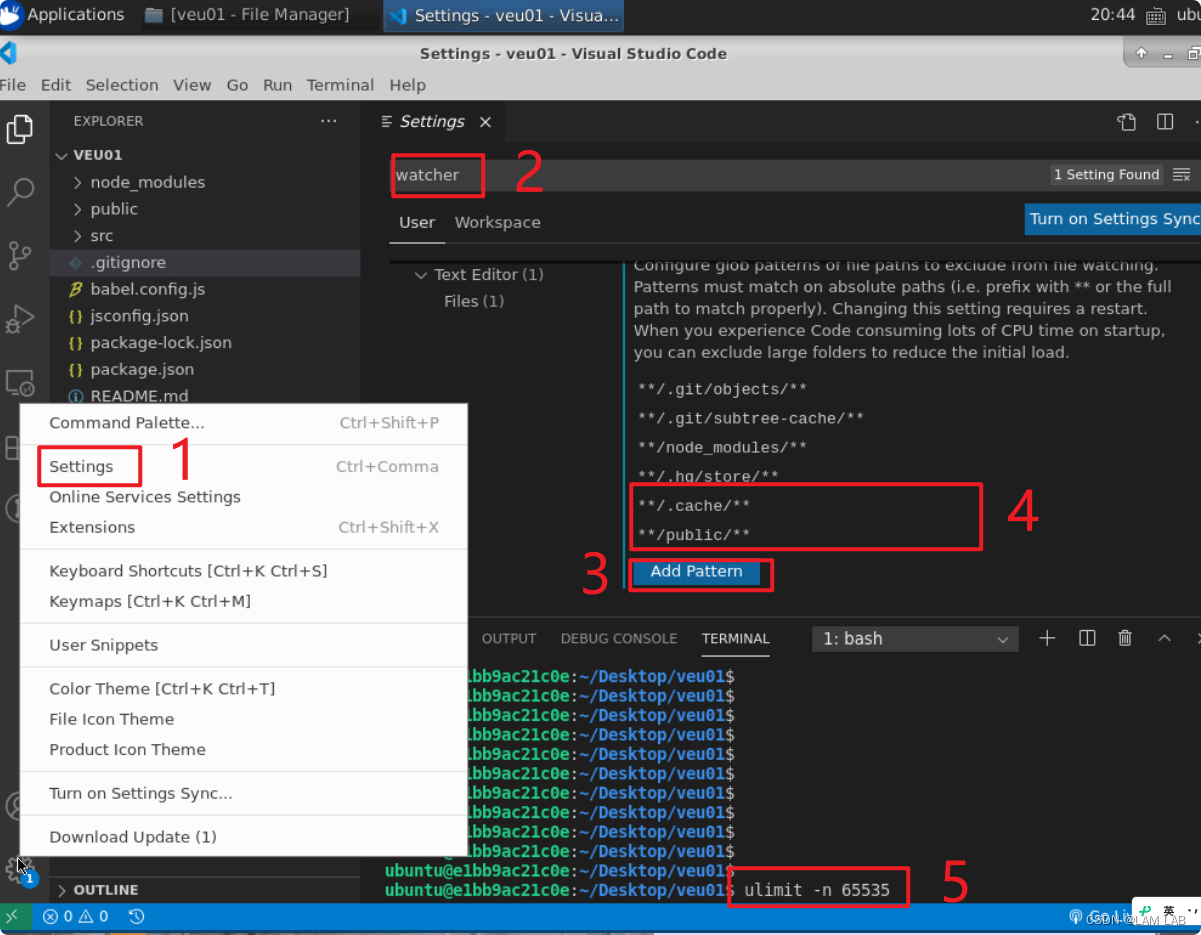1201x935 pixels.
Task: Select the Search icon in the activity bar
Action: pos(22,192)
